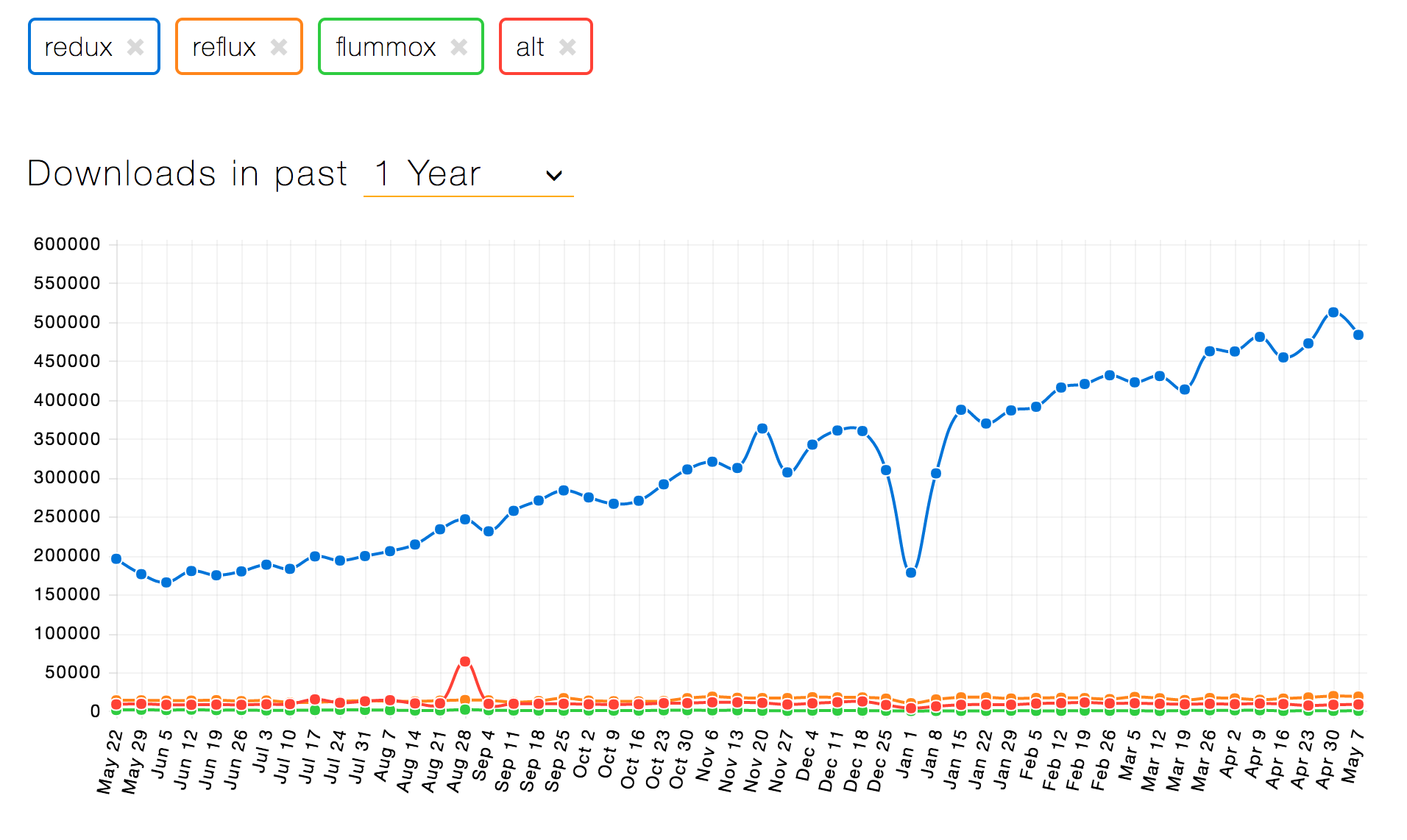Select the reflux tag label
Viewport: 1407px width, 840px height.
click(224, 47)
